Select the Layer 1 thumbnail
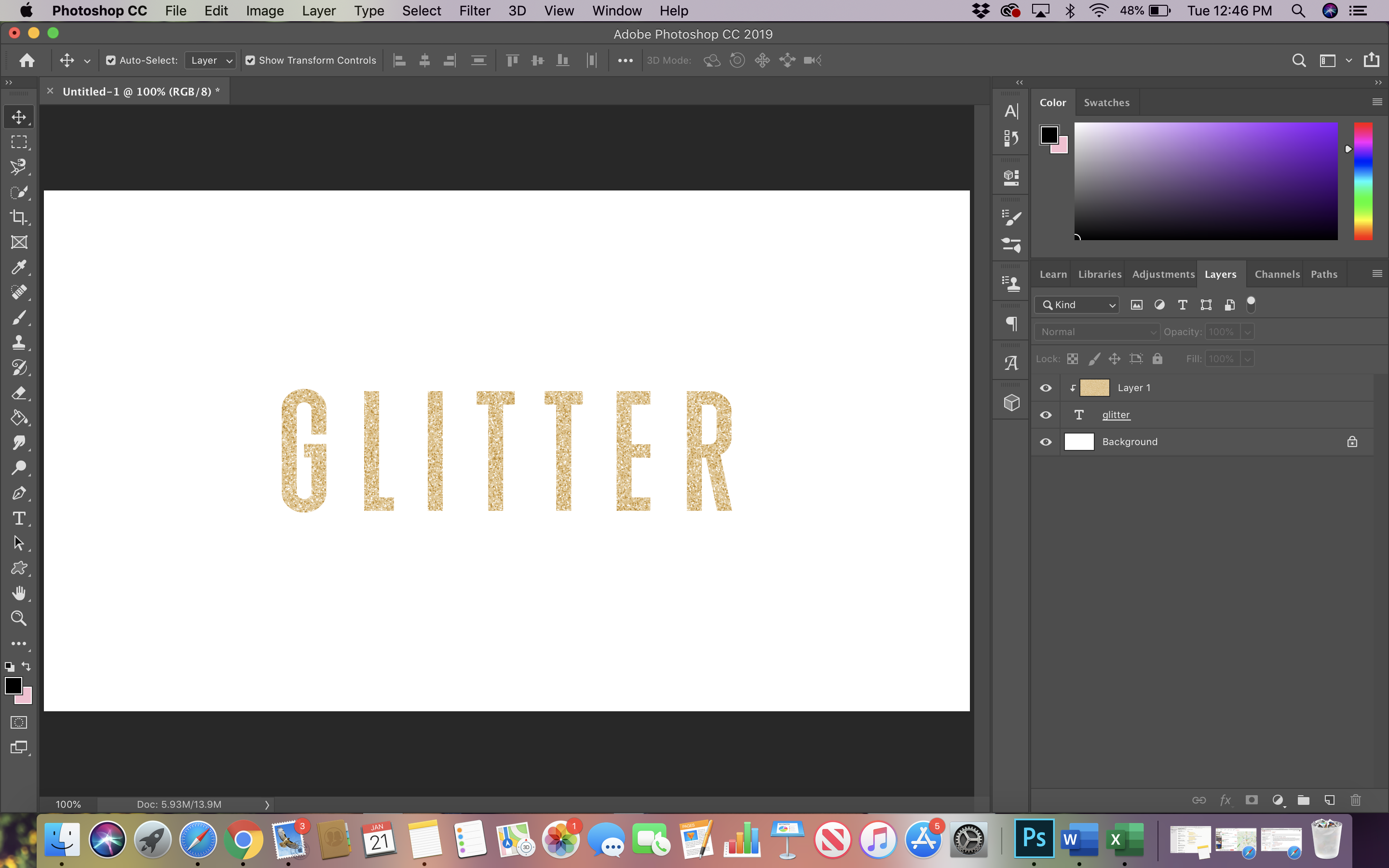 1094,388
